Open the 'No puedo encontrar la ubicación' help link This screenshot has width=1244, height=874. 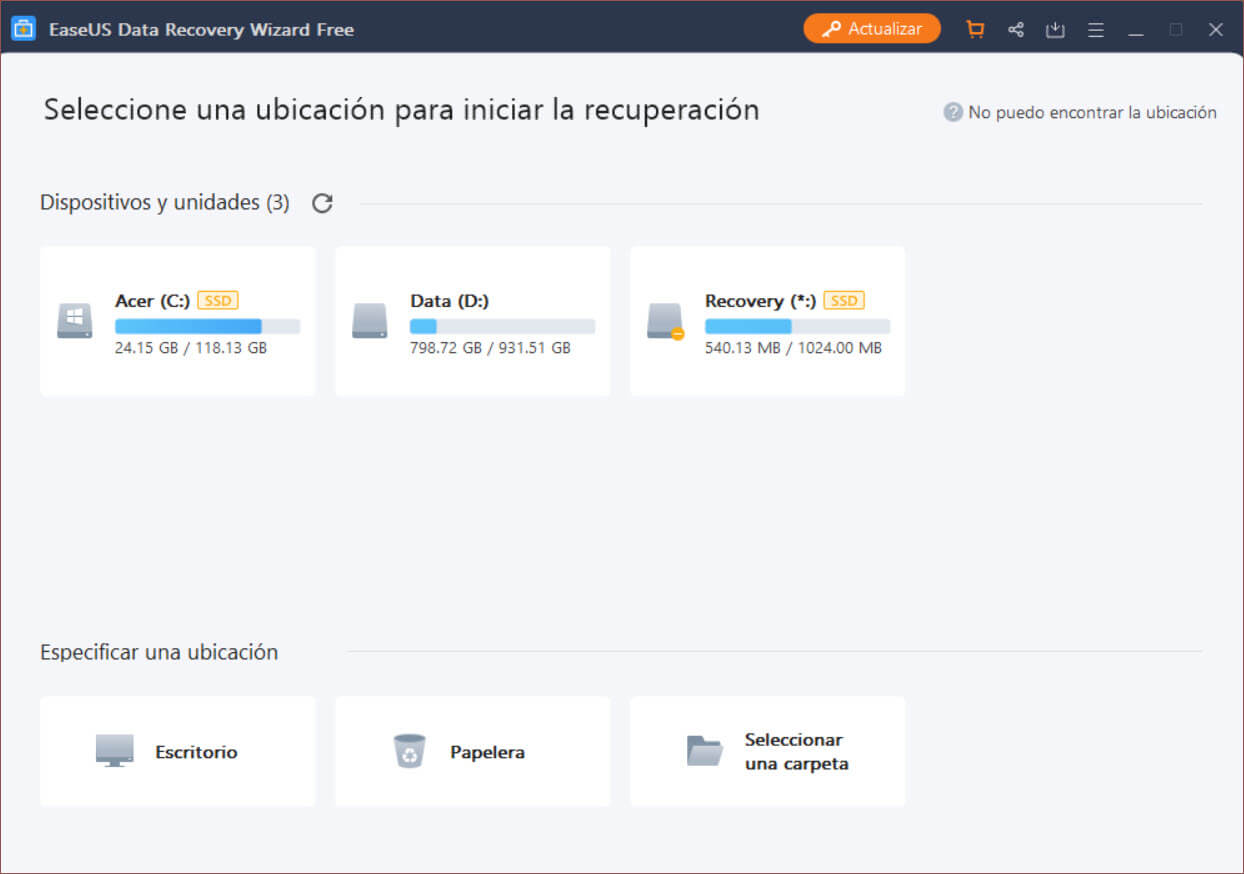click(1092, 112)
